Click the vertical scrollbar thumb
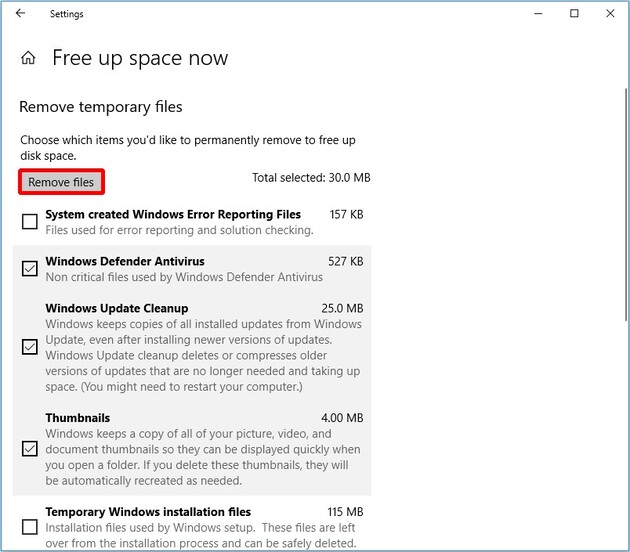 [x=626, y=205]
